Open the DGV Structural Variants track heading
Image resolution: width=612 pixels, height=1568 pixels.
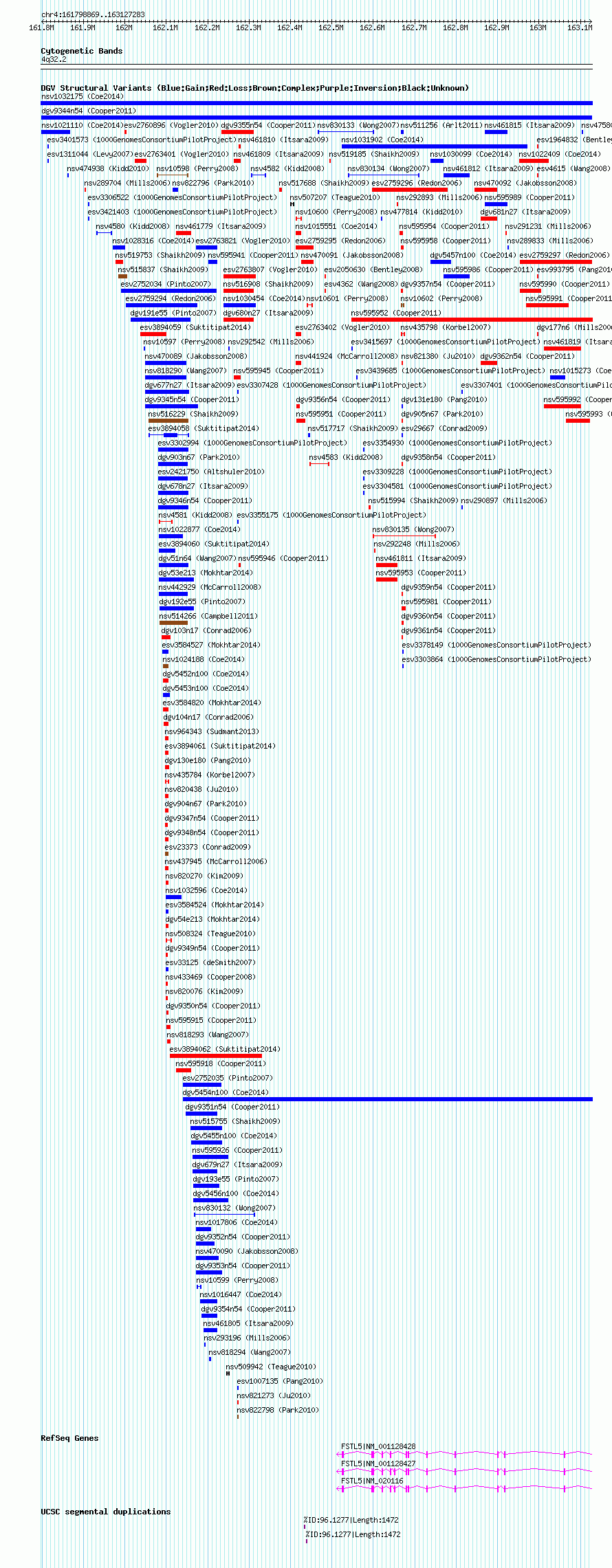[255, 88]
